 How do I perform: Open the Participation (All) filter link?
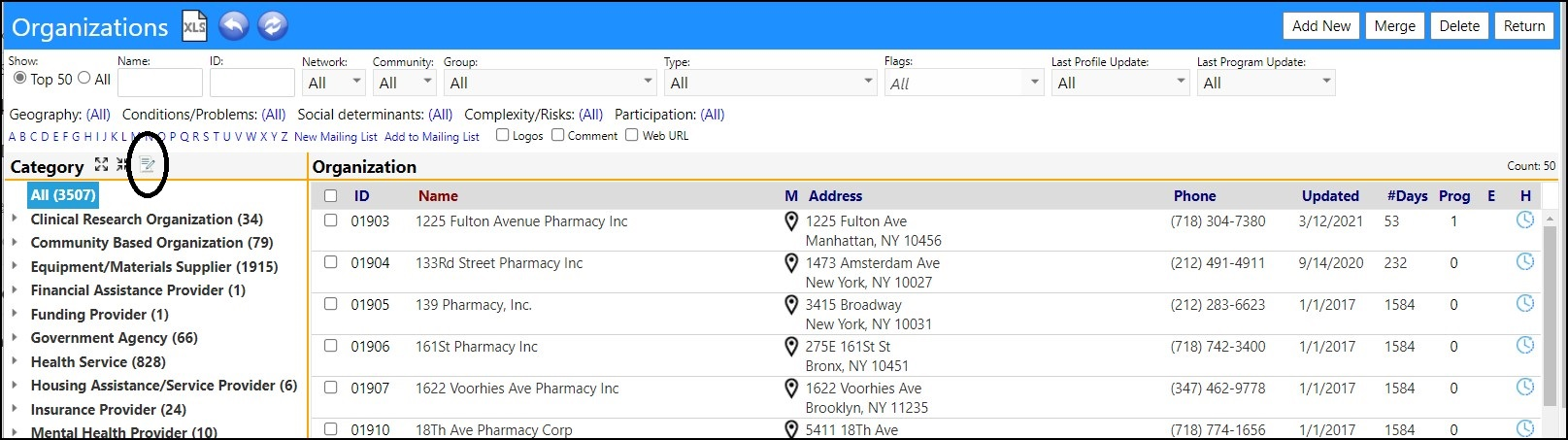tap(713, 115)
